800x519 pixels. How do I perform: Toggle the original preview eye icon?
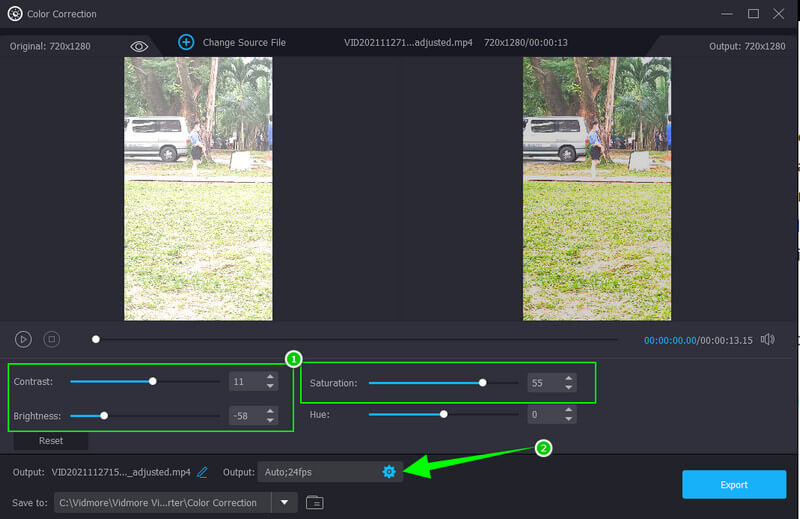point(139,46)
